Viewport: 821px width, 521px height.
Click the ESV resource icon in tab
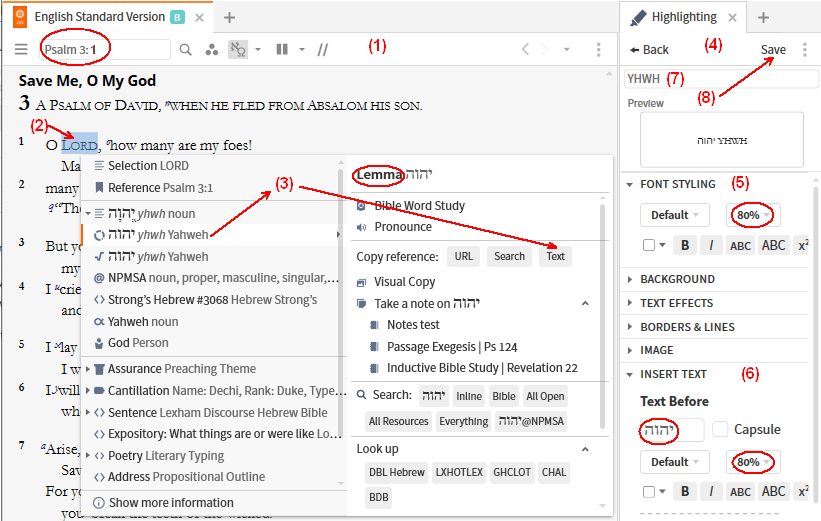click(20, 17)
